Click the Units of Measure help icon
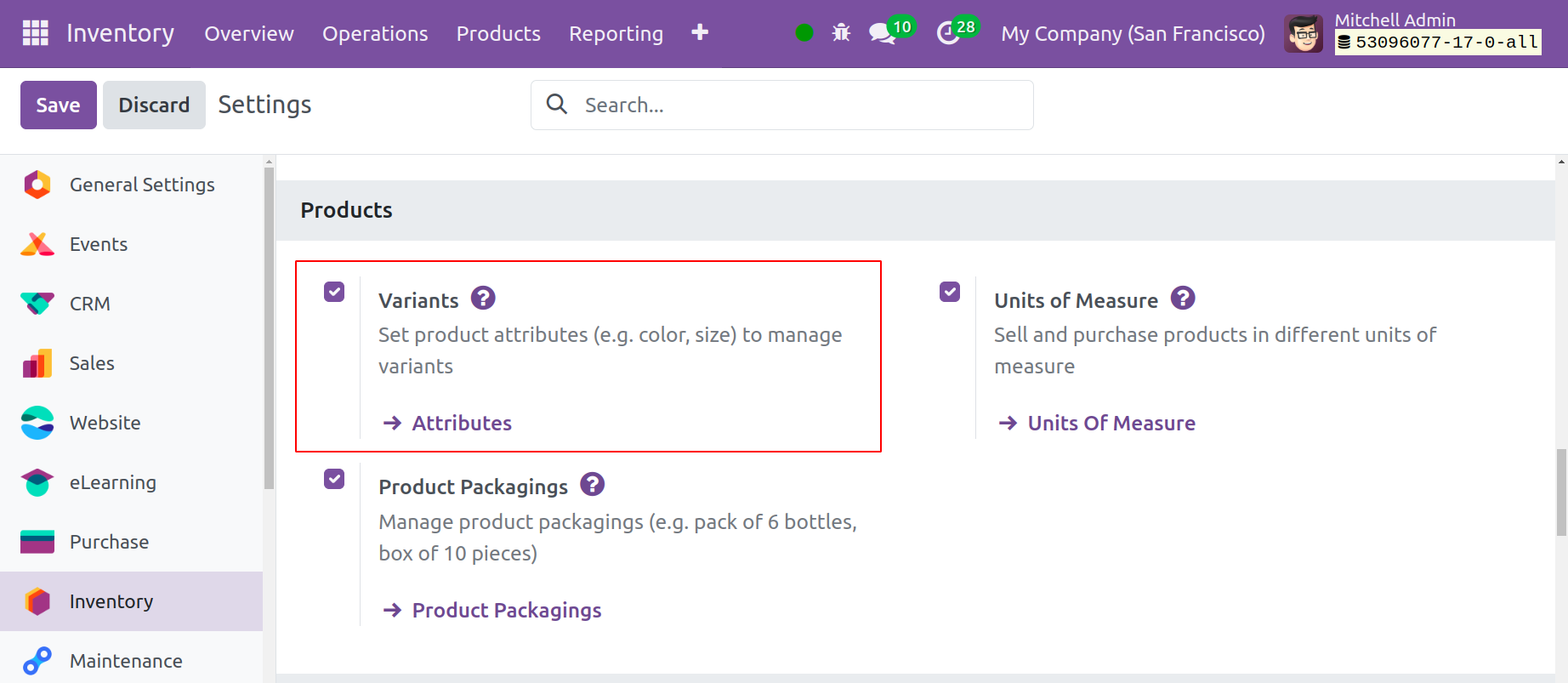 [1182, 299]
